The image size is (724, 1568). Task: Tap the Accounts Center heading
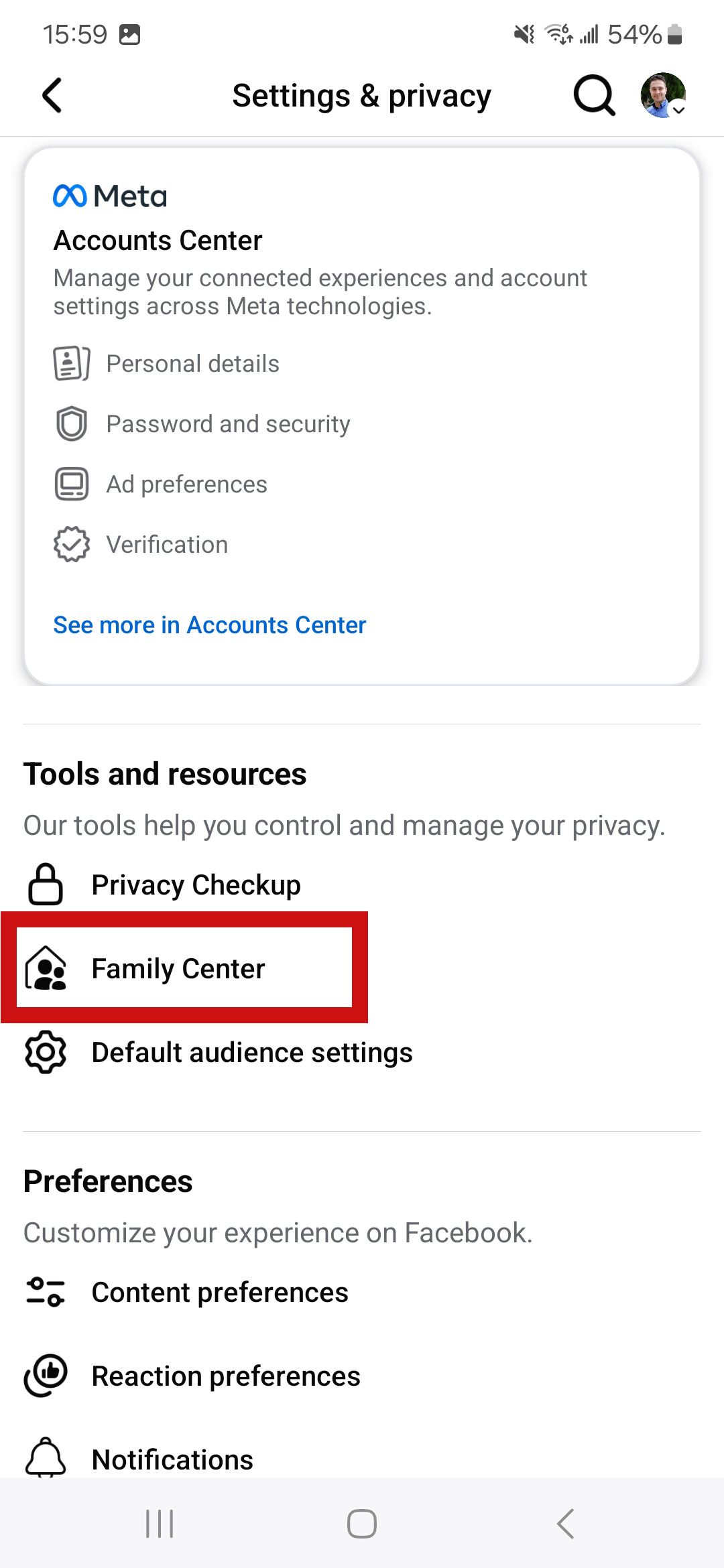[x=158, y=240]
